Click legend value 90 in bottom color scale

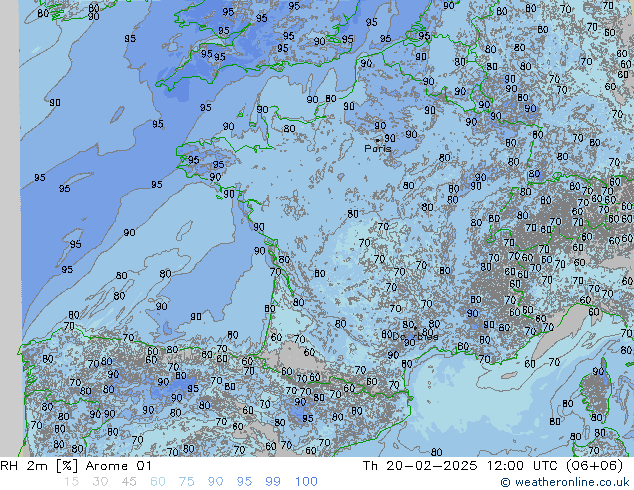click(x=216, y=482)
